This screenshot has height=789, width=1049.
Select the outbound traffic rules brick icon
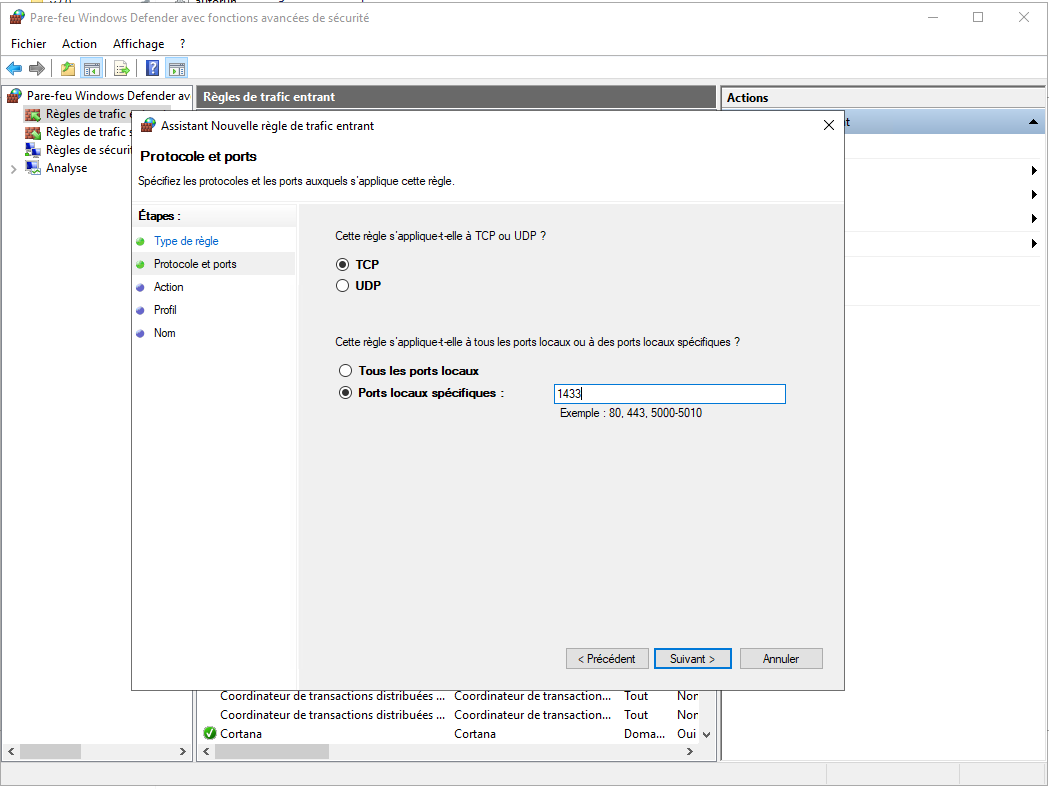pos(33,132)
